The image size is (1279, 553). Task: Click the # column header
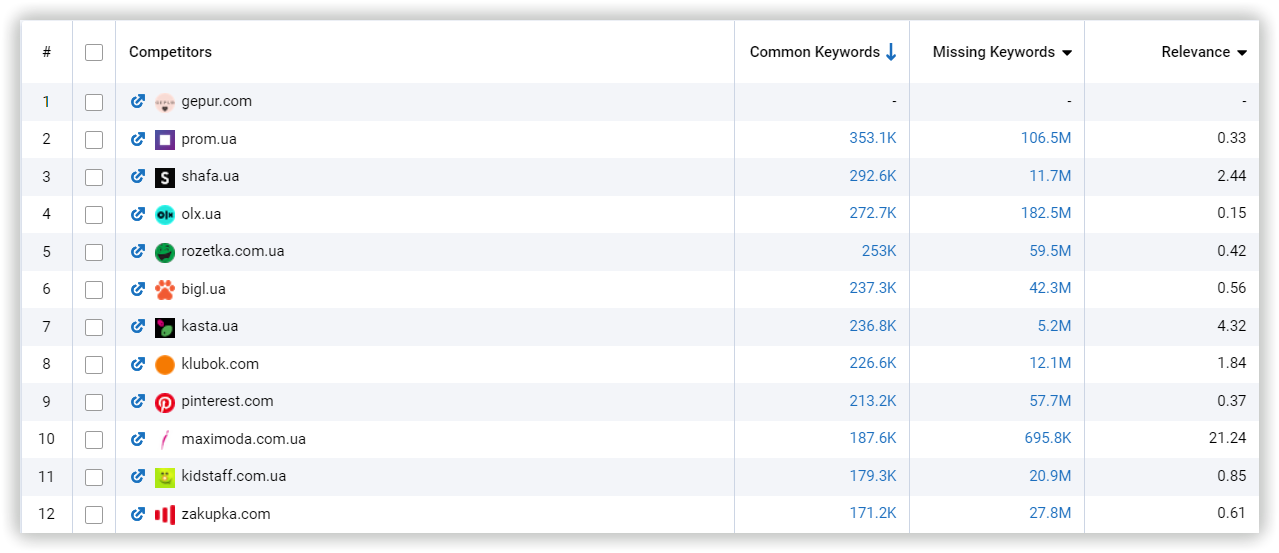point(47,52)
